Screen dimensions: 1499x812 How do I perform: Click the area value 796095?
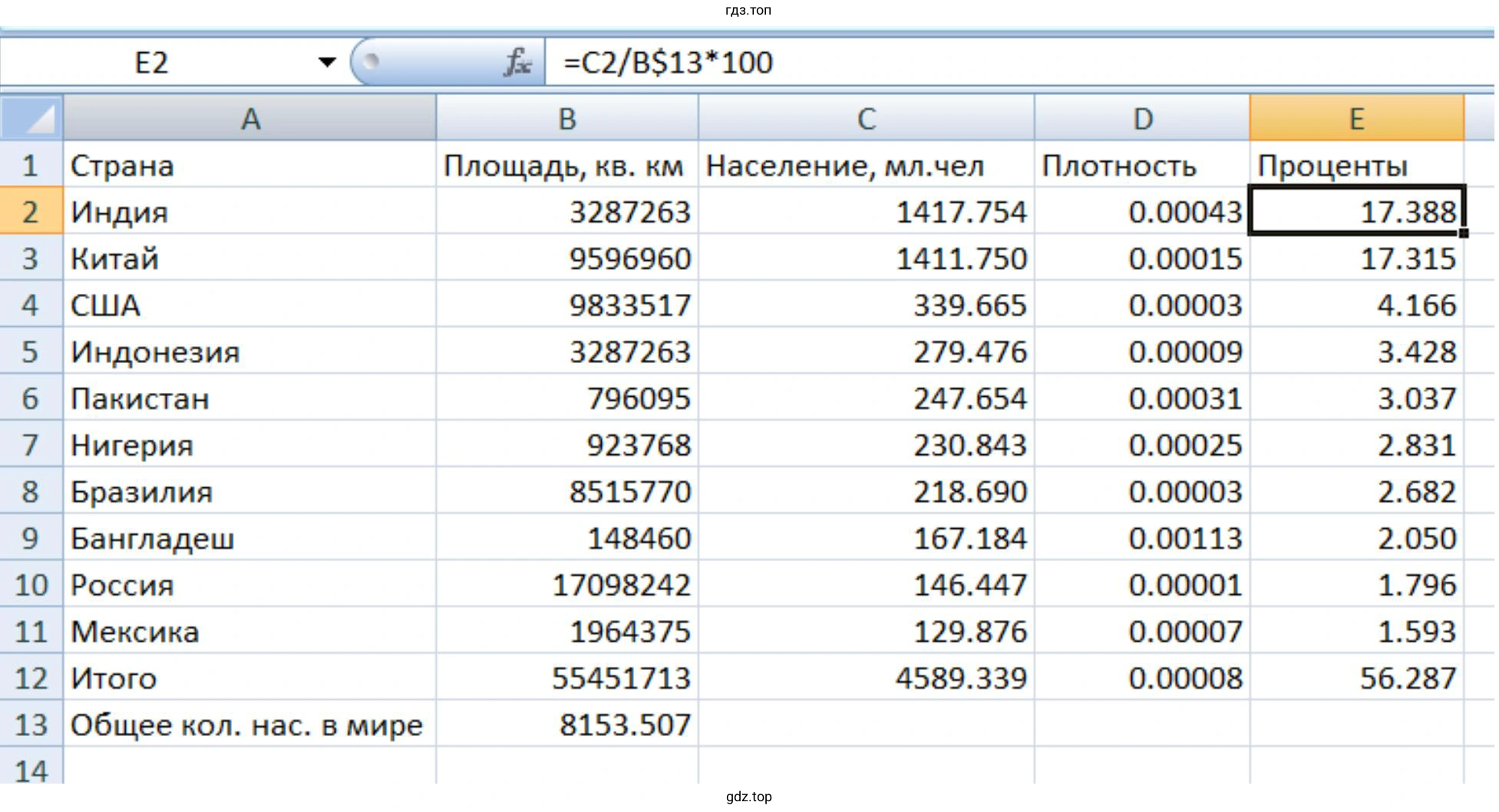567,399
